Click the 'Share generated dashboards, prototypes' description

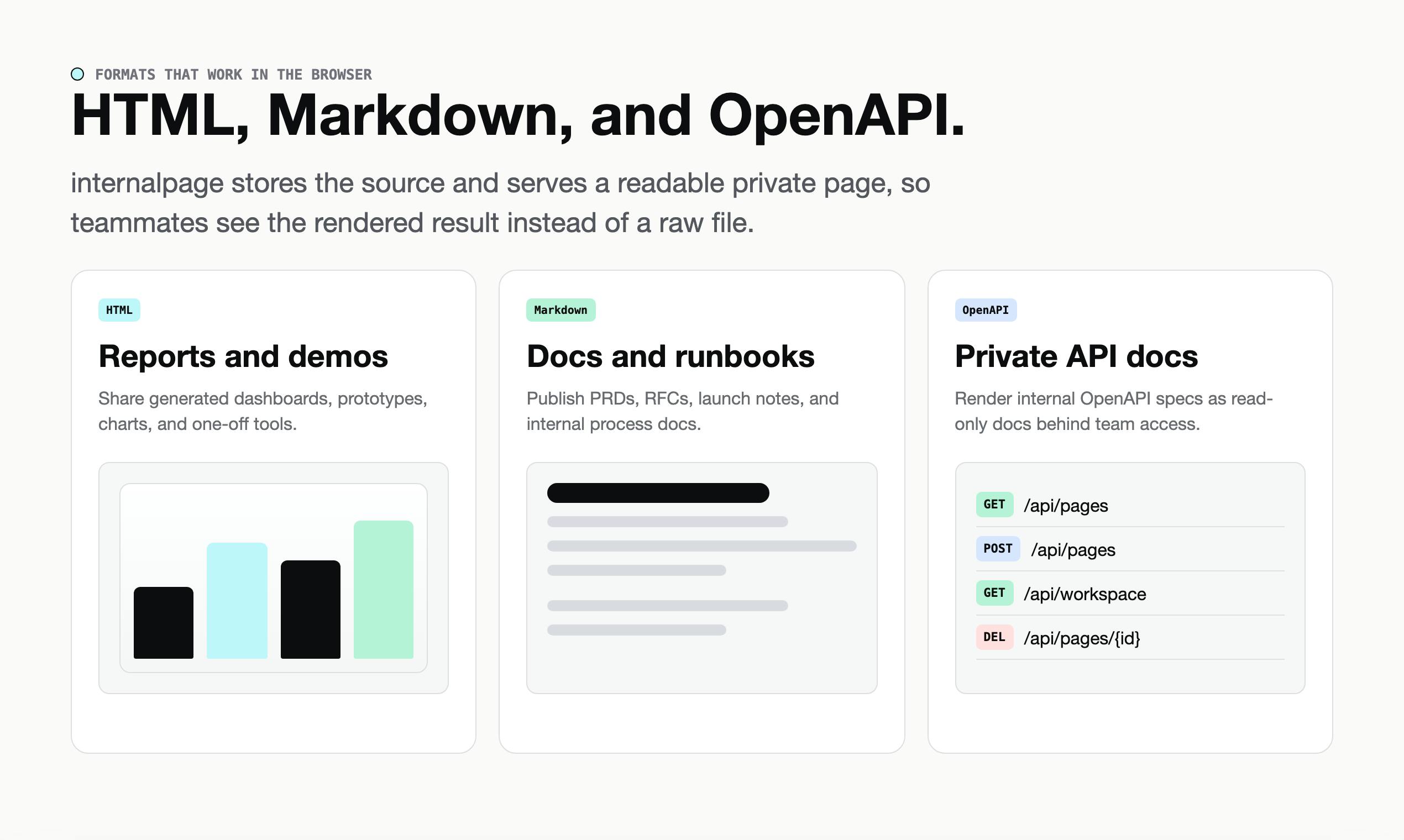[263, 411]
